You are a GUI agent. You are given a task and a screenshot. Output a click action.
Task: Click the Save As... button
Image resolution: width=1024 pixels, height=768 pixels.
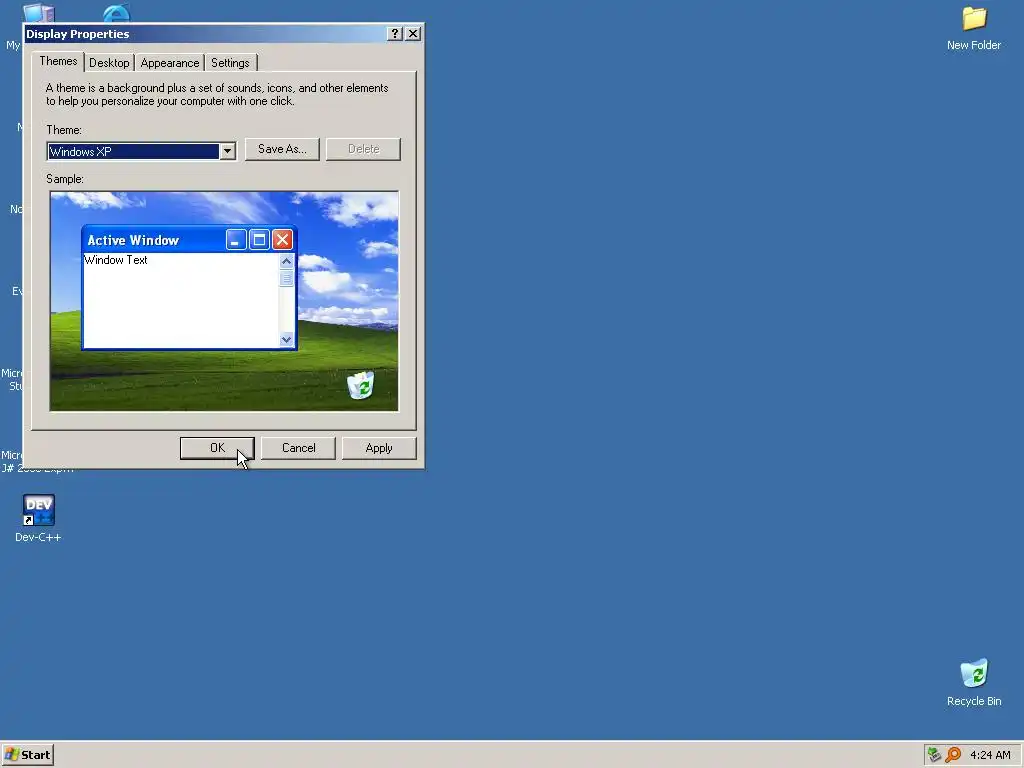282,149
